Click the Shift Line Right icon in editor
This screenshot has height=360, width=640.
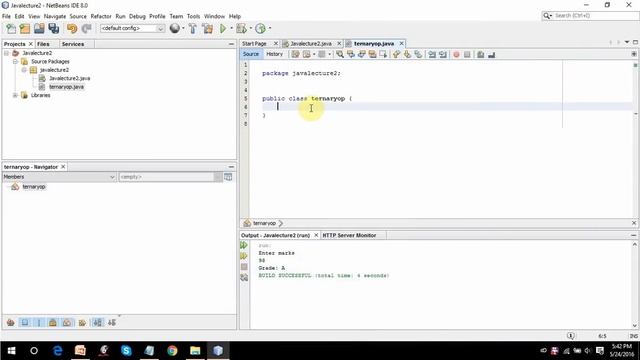coord(443,54)
